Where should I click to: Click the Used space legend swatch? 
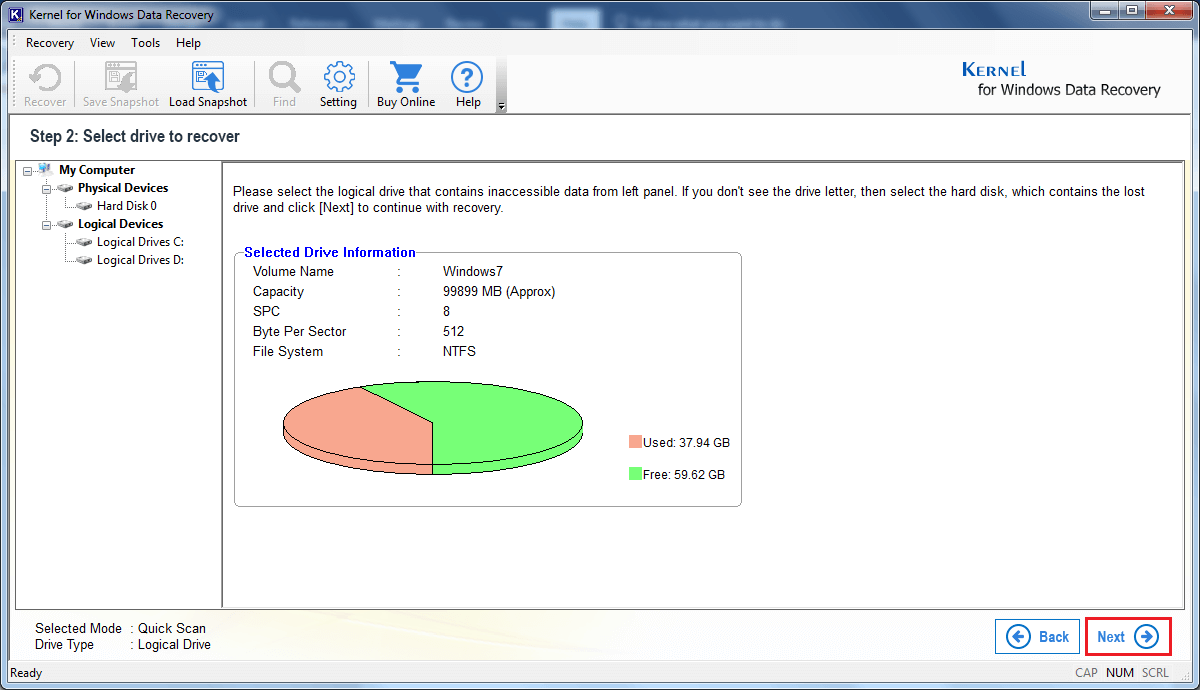[x=635, y=442]
